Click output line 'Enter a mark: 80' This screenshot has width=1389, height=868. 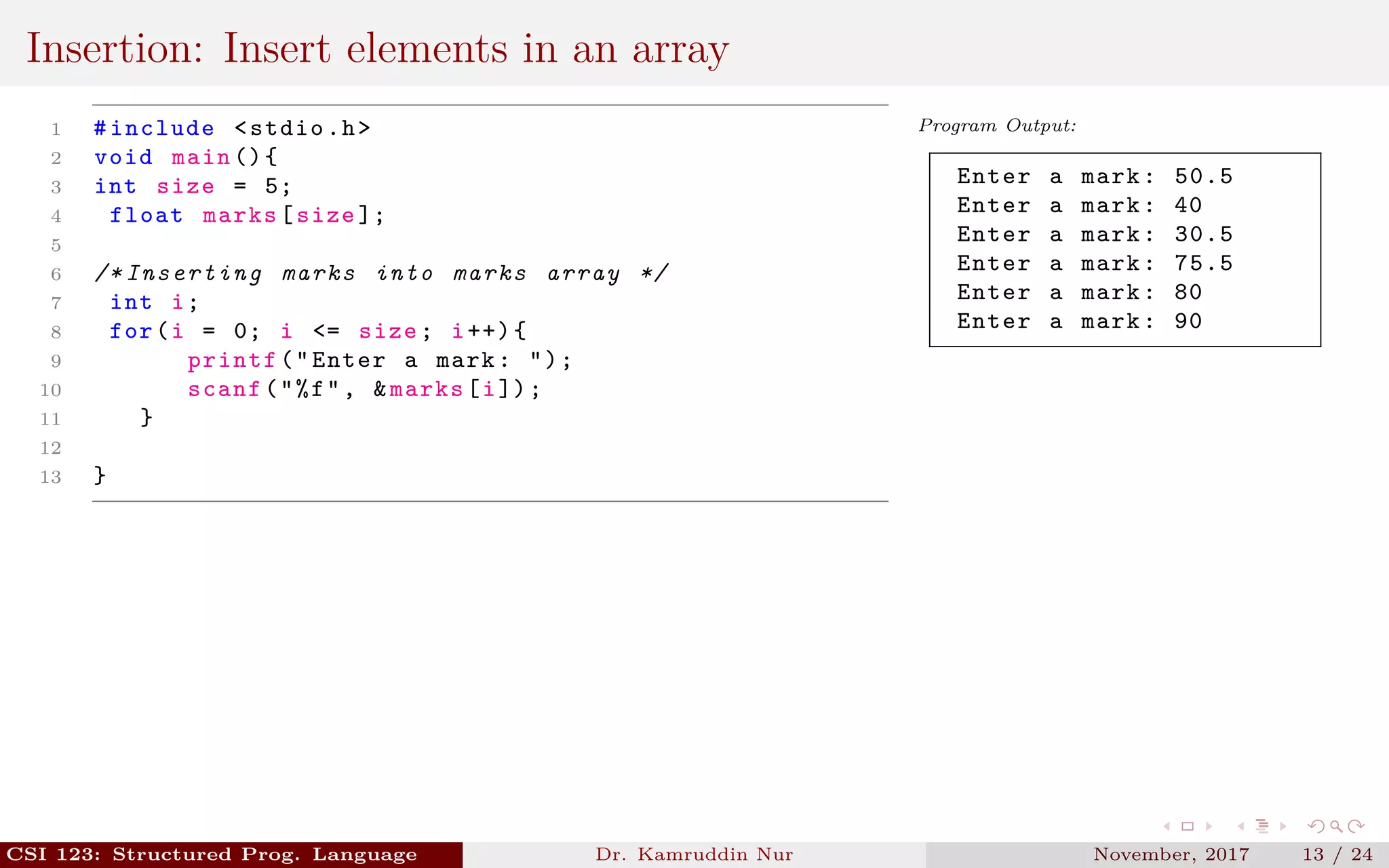click(x=1080, y=292)
